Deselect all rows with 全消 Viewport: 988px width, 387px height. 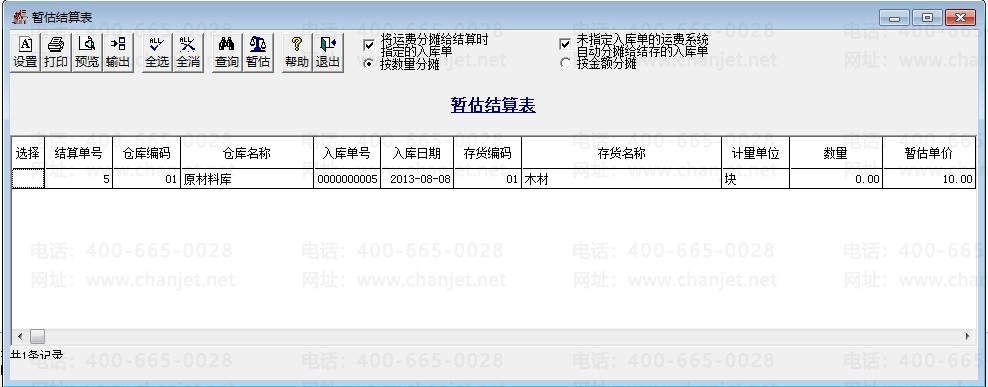(x=188, y=52)
